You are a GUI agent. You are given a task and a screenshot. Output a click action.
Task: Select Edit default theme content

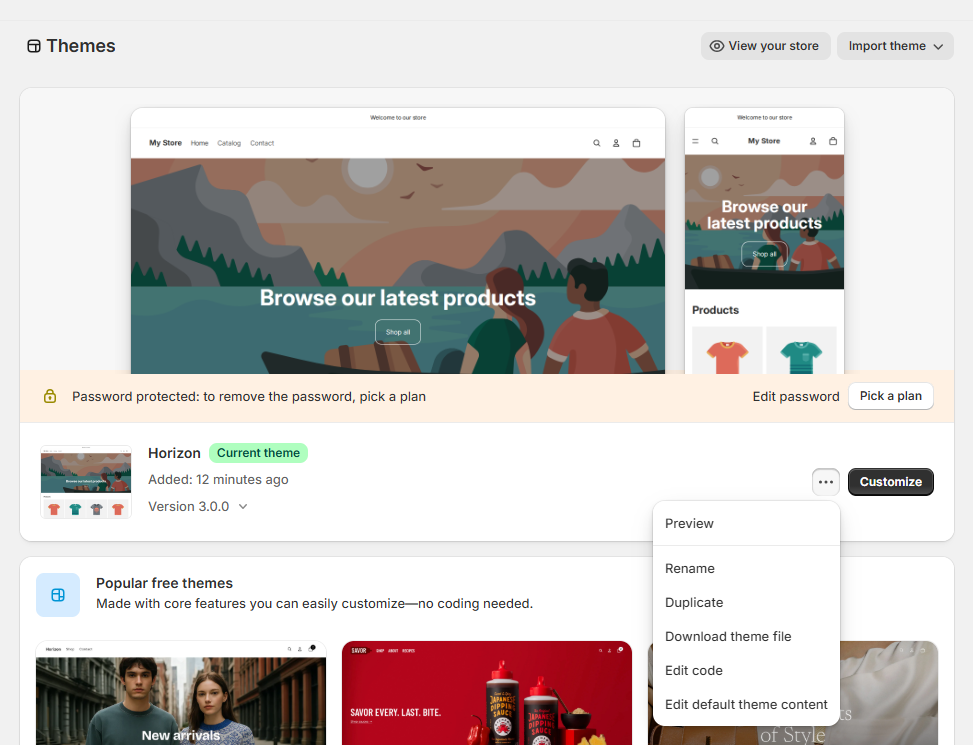(746, 704)
